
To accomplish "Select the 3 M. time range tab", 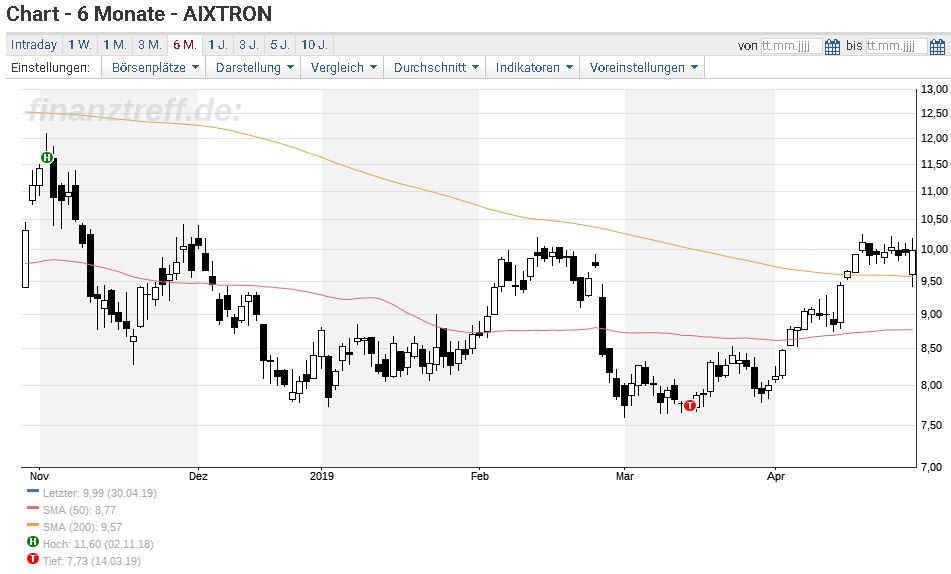I will [x=149, y=45].
